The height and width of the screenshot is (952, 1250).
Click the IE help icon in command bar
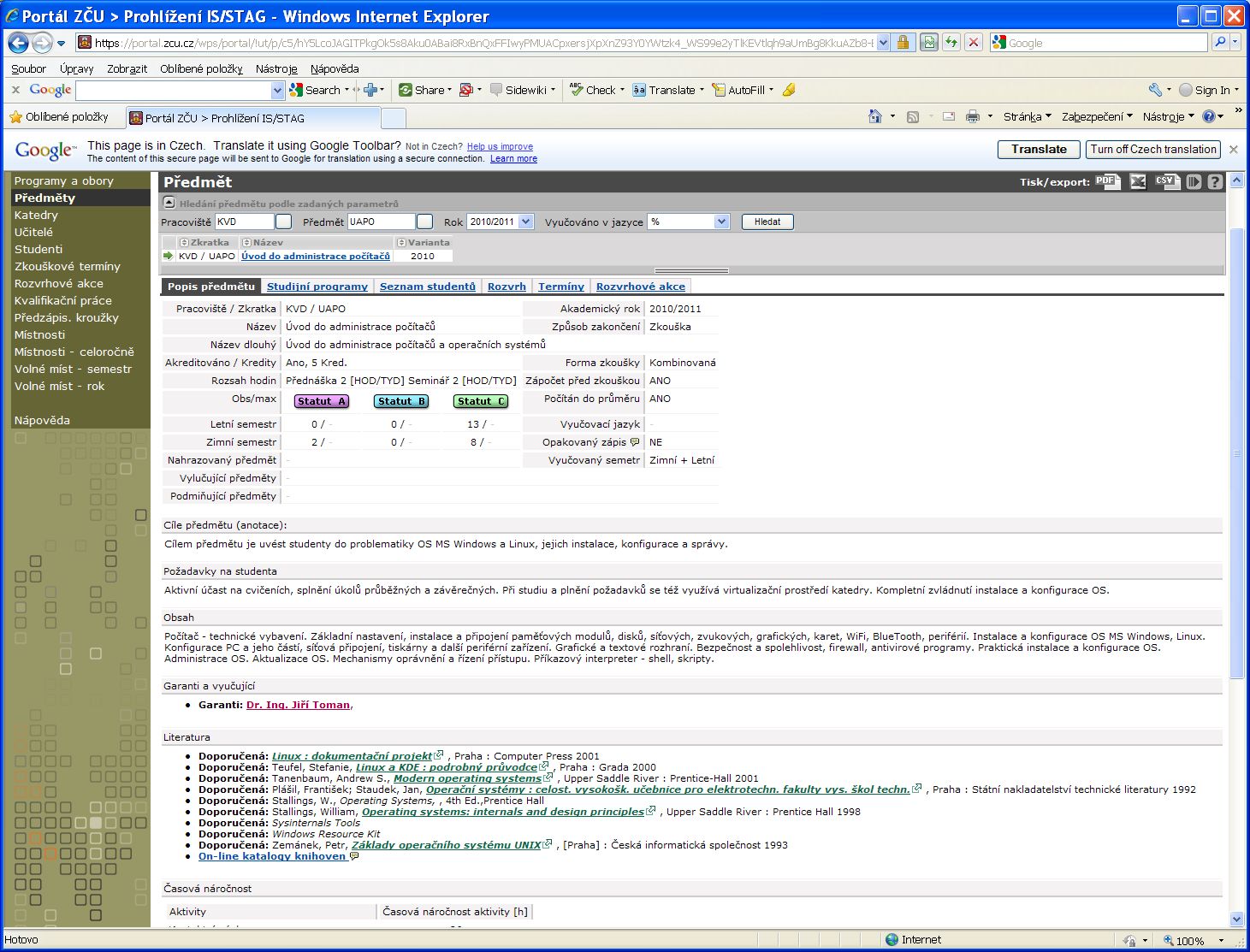pyautogui.click(x=1209, y=116)
